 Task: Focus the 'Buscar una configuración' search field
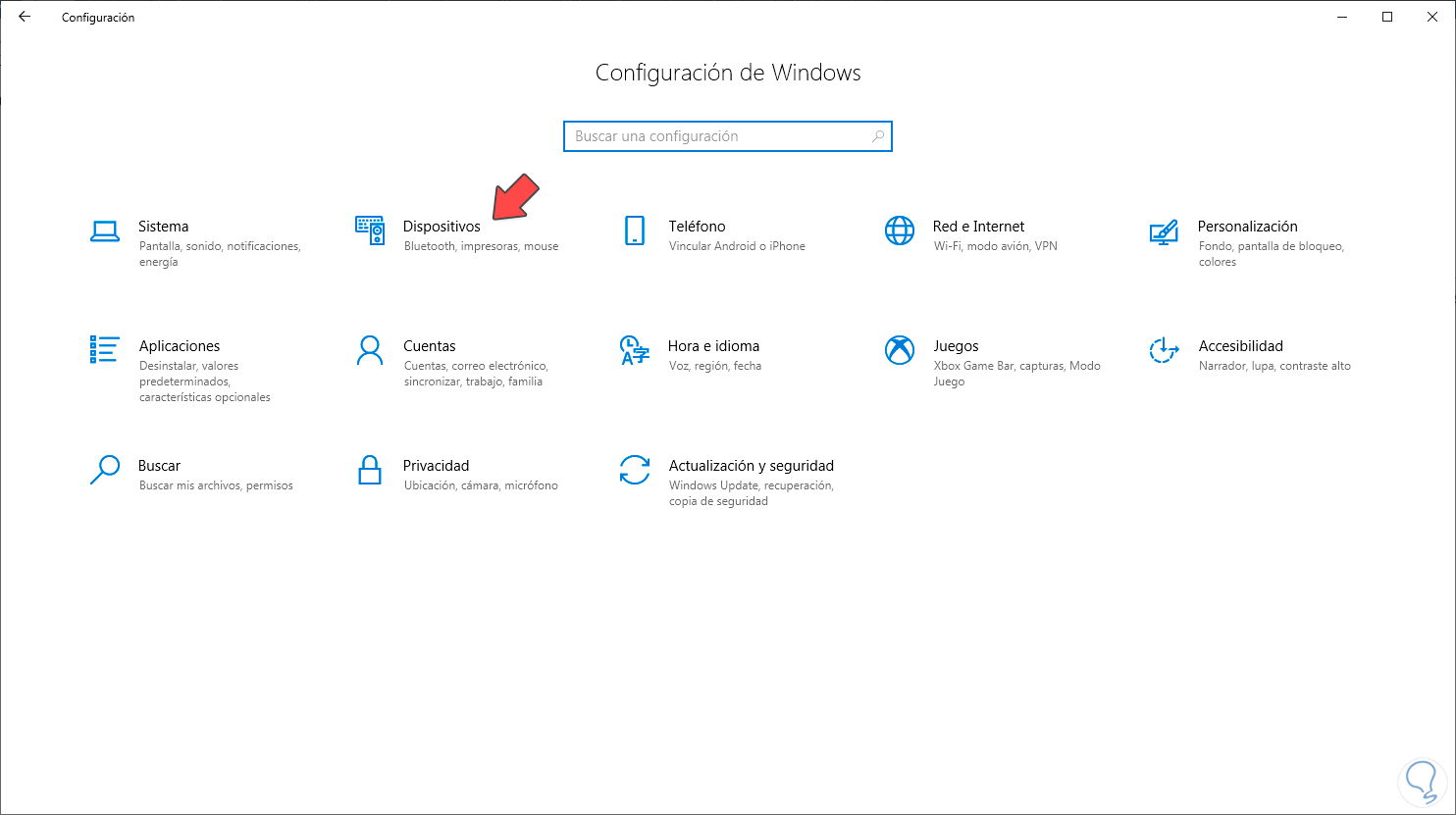[728, 136]
